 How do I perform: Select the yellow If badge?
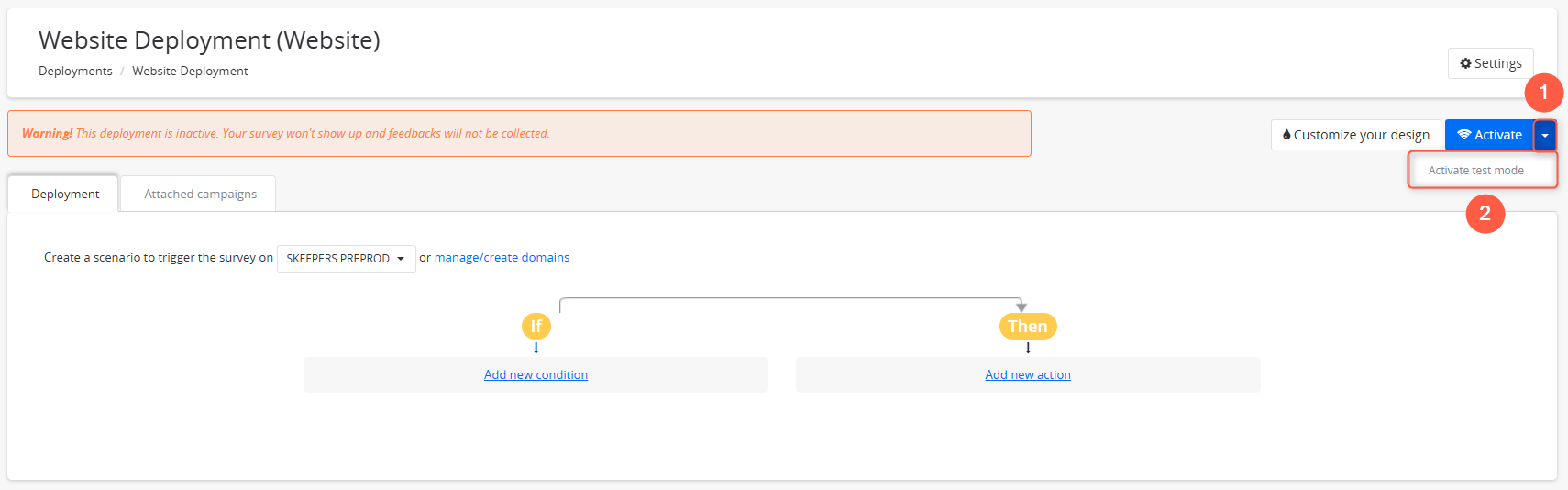click(536, 326)
